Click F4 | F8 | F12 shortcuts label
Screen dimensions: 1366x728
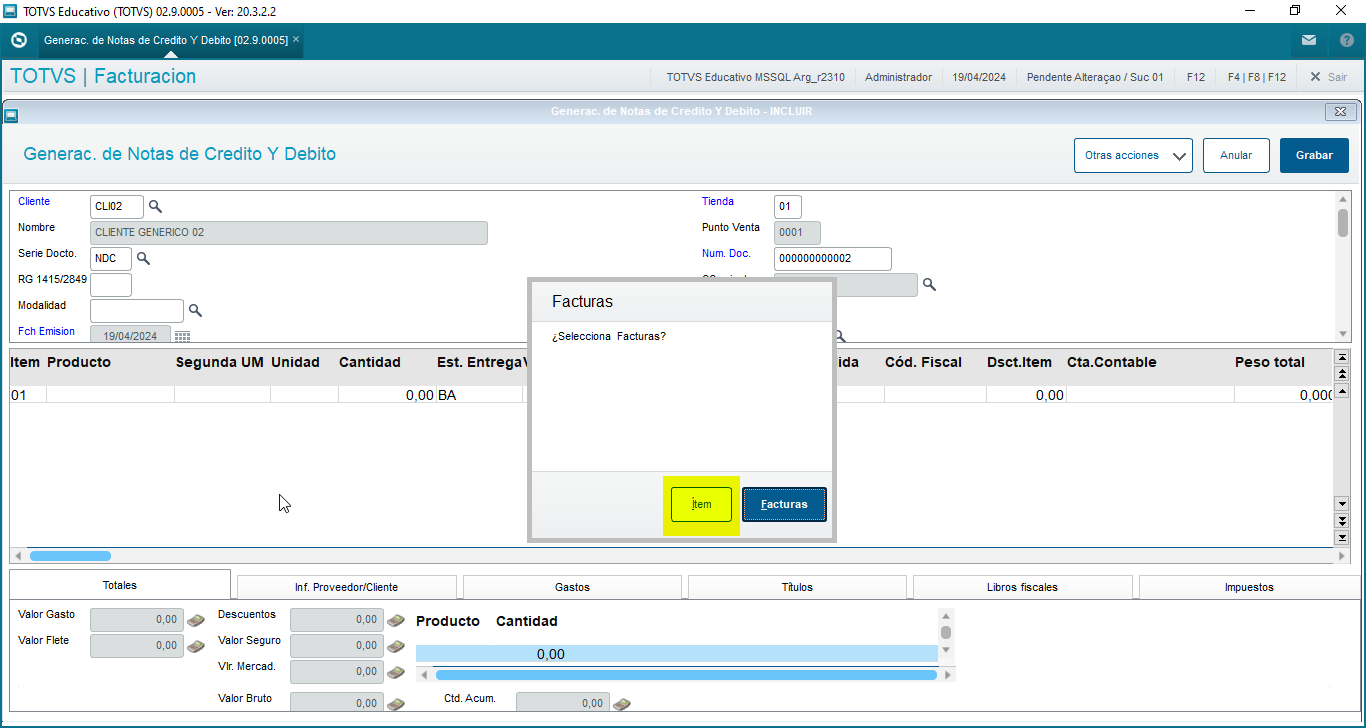[x=1257, y=77]
